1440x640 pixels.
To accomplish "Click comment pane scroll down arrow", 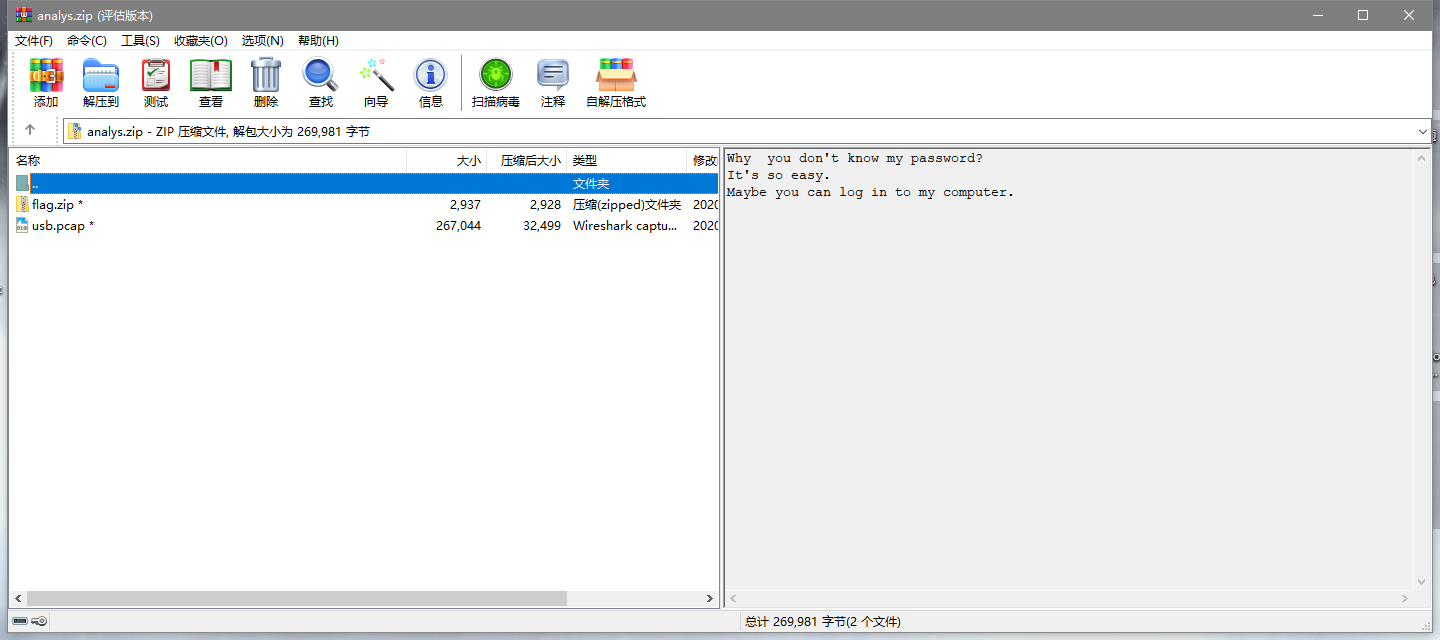I will tap(1422, 581).
